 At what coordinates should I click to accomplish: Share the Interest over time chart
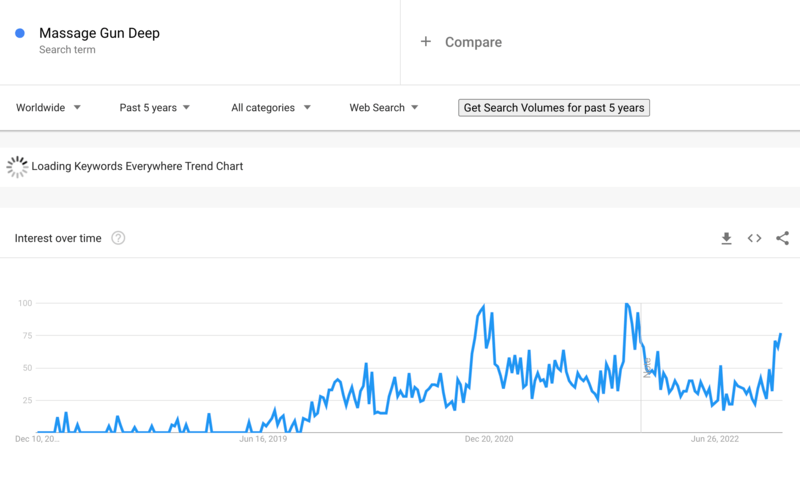click(x=782, y=238)
